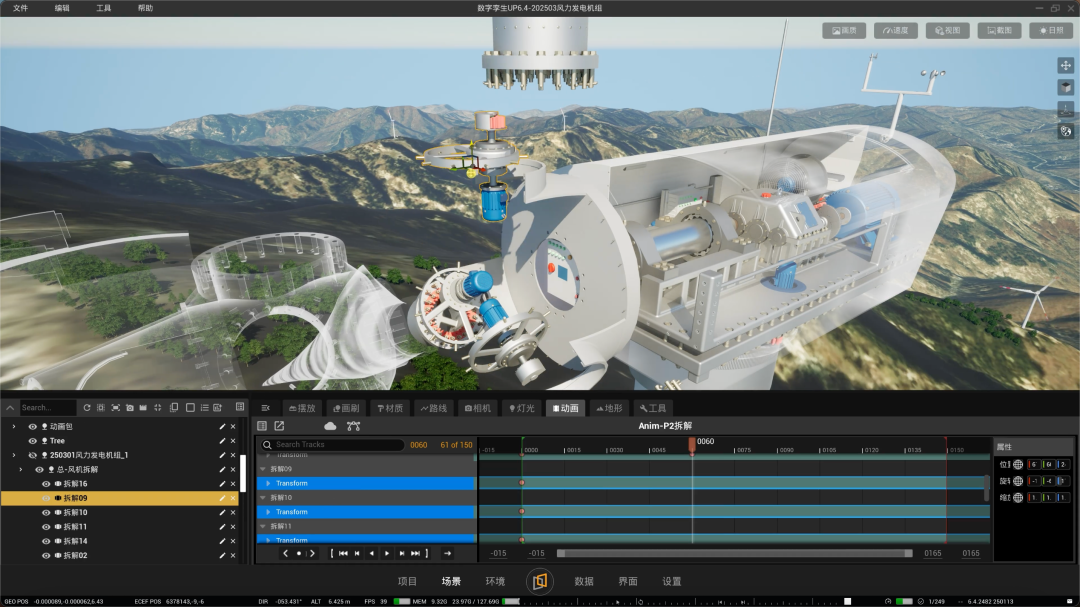Image resolution: width=1080 pixels, height=607 pixels.
Task: Show the 250301风力发电机组_1 object via its eye
Action: 32,455
